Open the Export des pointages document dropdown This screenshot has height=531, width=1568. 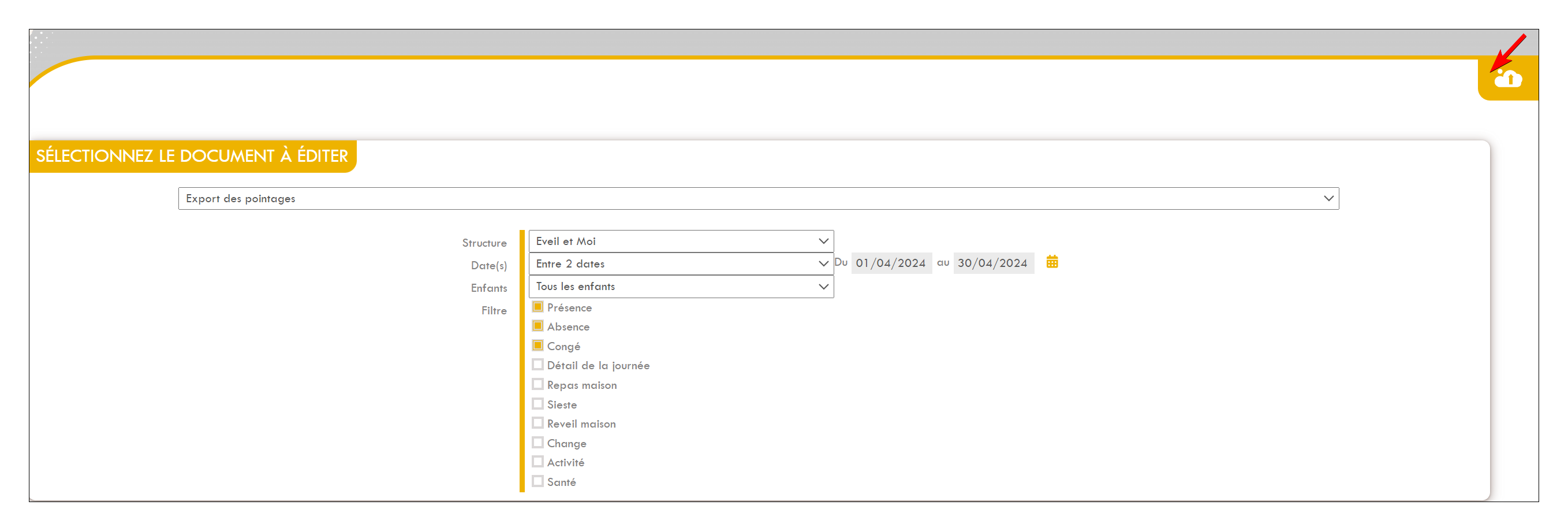click(x=758, y=199)
